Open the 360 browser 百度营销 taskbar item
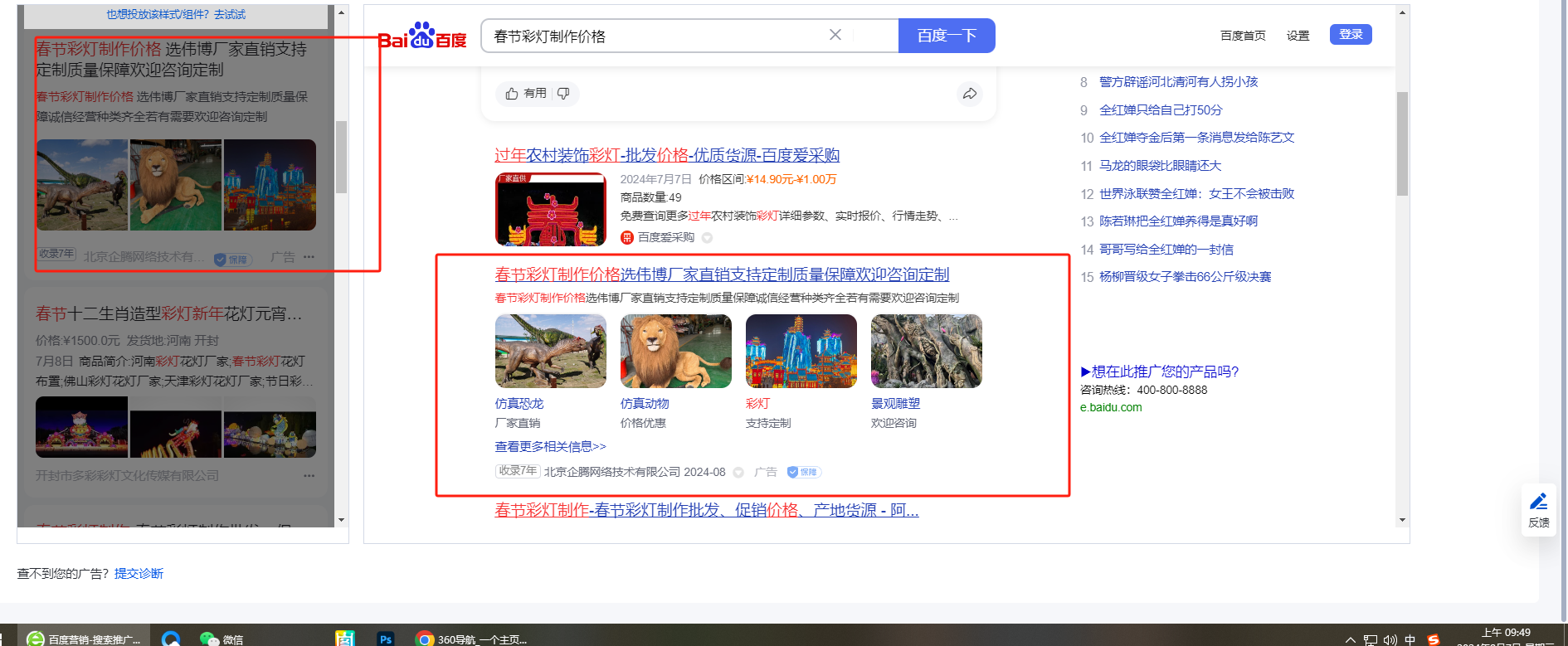Screen dimensions: 1568x646 [83, 639]
